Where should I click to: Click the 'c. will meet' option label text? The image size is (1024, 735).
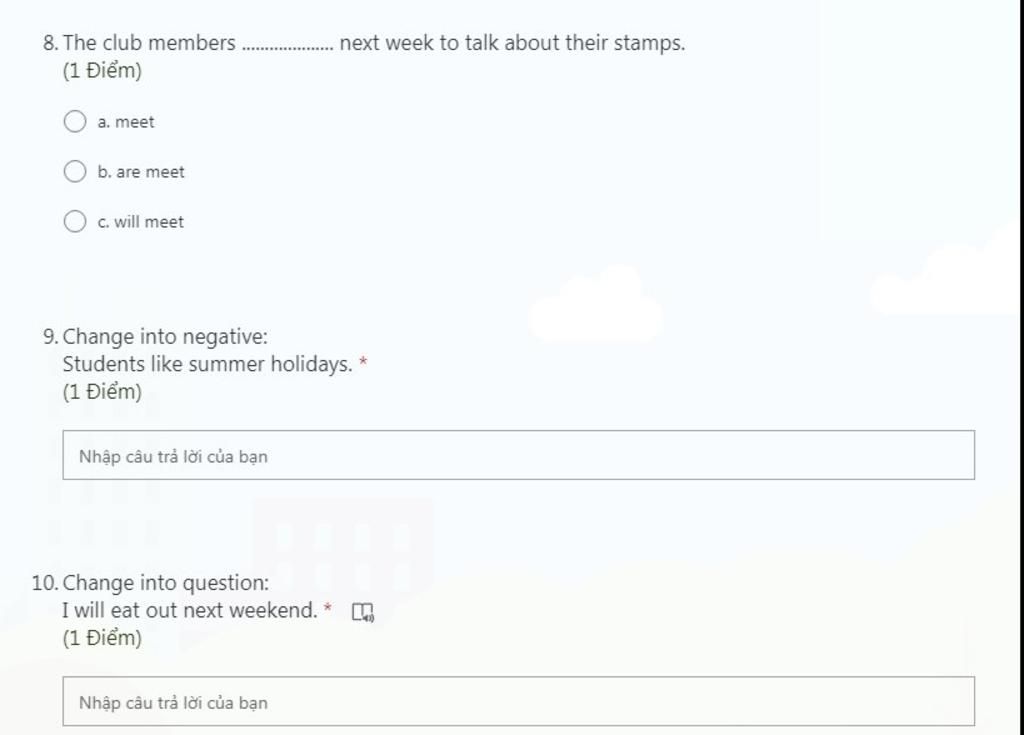click(140, 221)
